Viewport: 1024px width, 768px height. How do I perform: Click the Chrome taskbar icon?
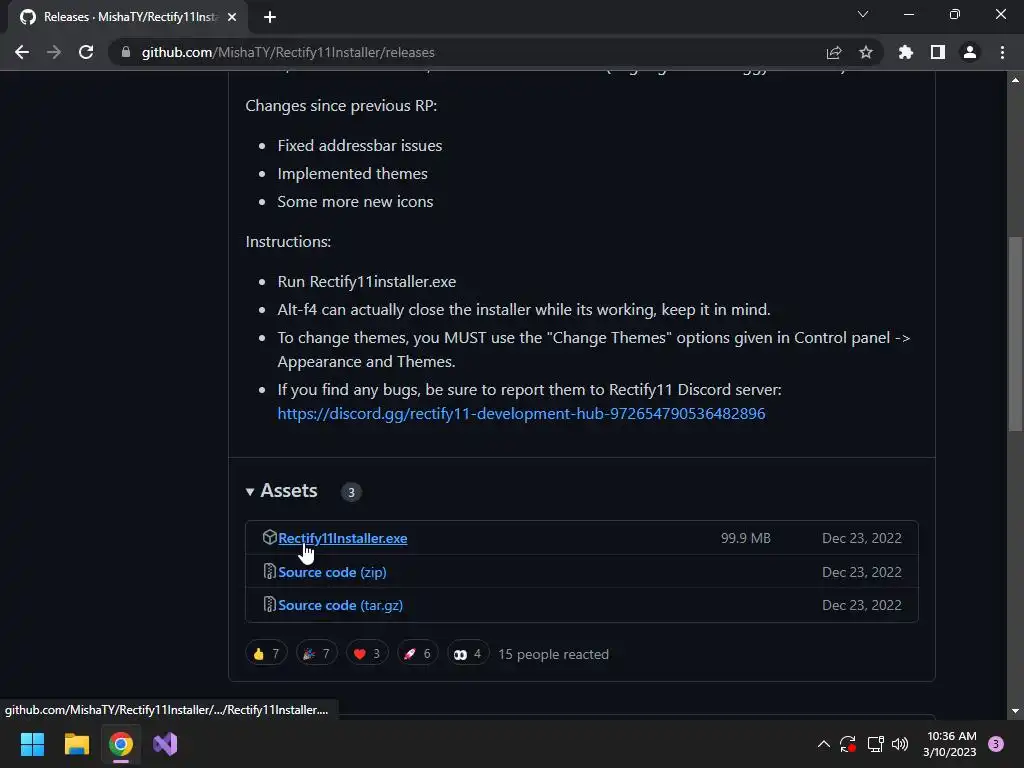[x=121, y=744]
